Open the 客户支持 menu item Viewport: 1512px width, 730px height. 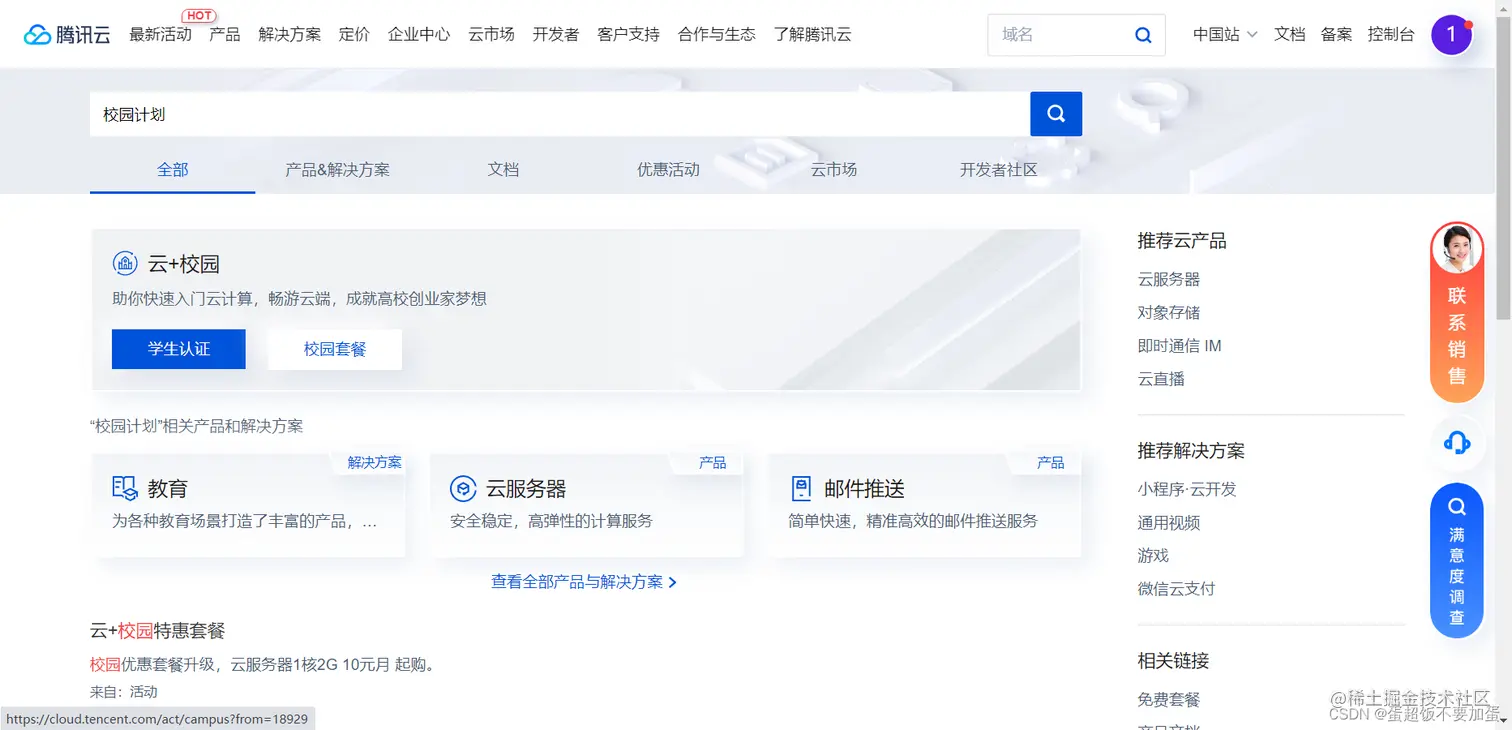click(629, 34)
